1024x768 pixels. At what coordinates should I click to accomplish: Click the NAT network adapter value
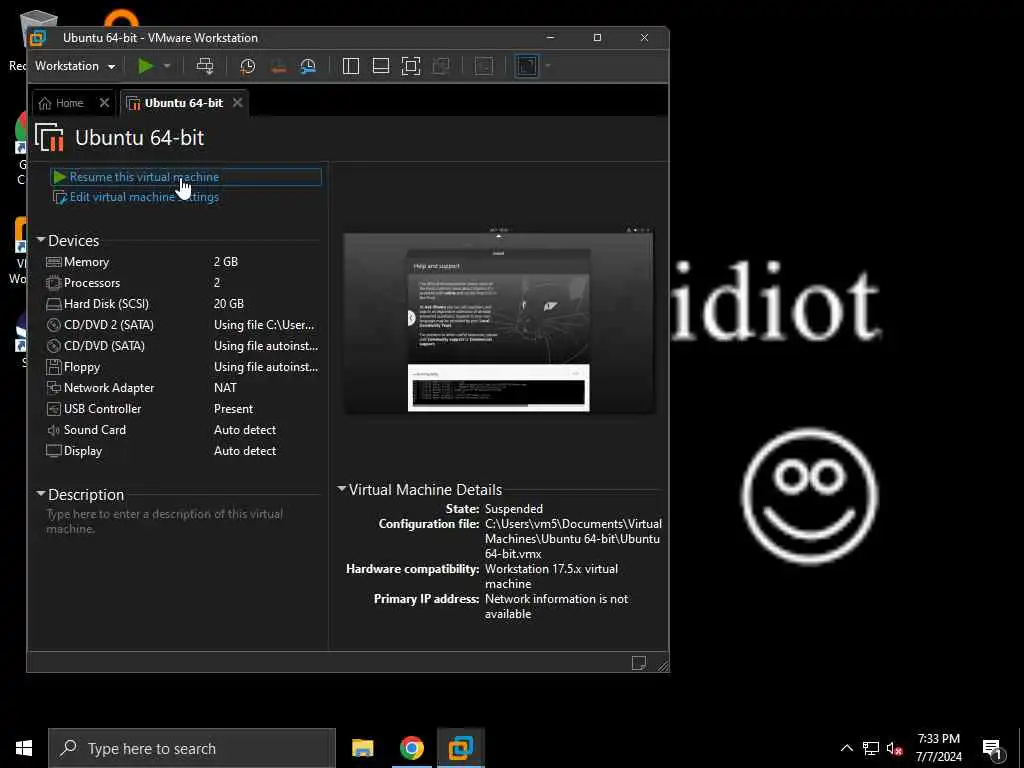point(225,388)
